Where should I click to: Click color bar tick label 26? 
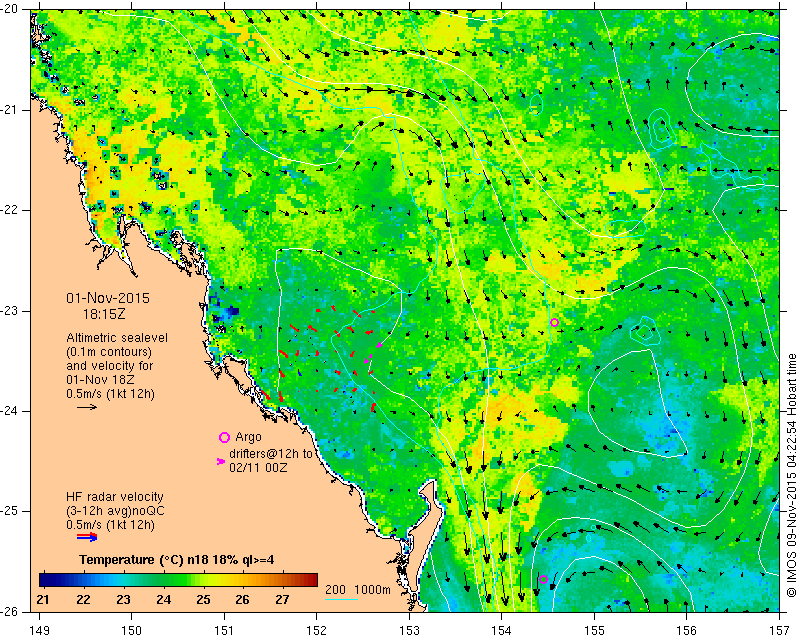(x=242, y=599)
